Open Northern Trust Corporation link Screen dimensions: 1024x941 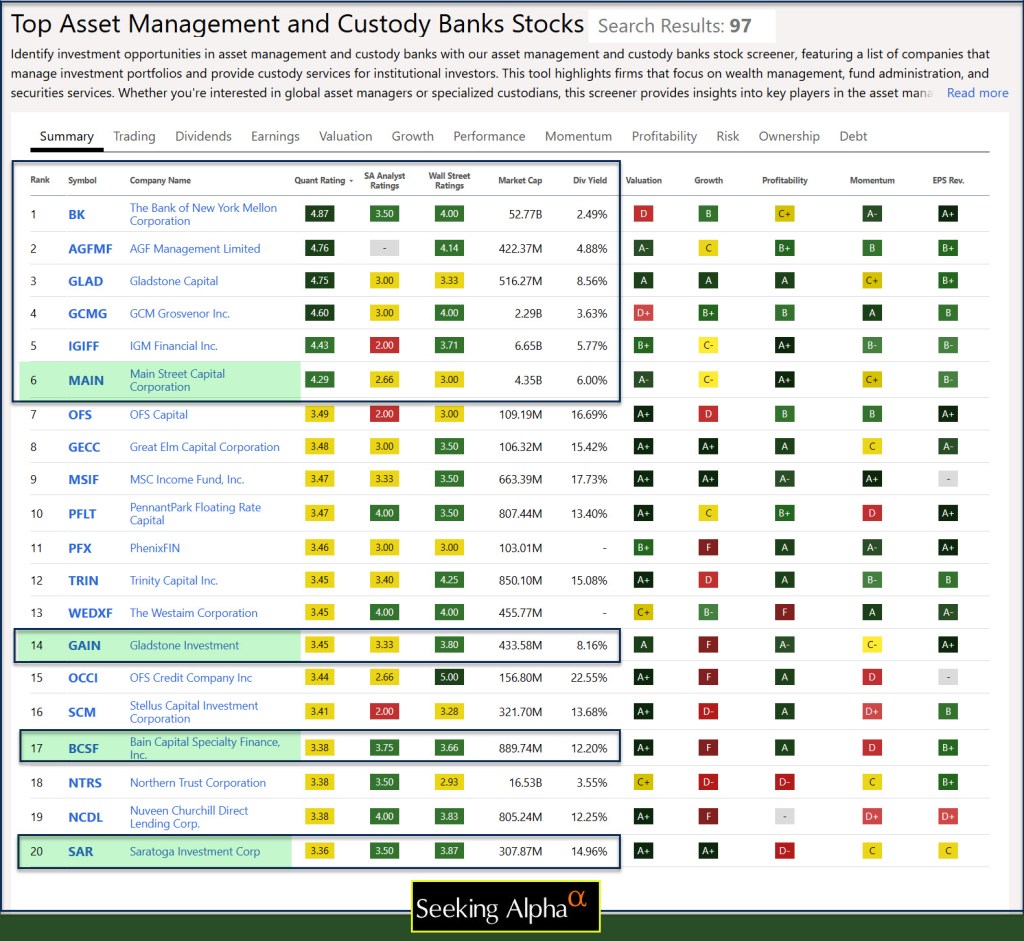197,783
